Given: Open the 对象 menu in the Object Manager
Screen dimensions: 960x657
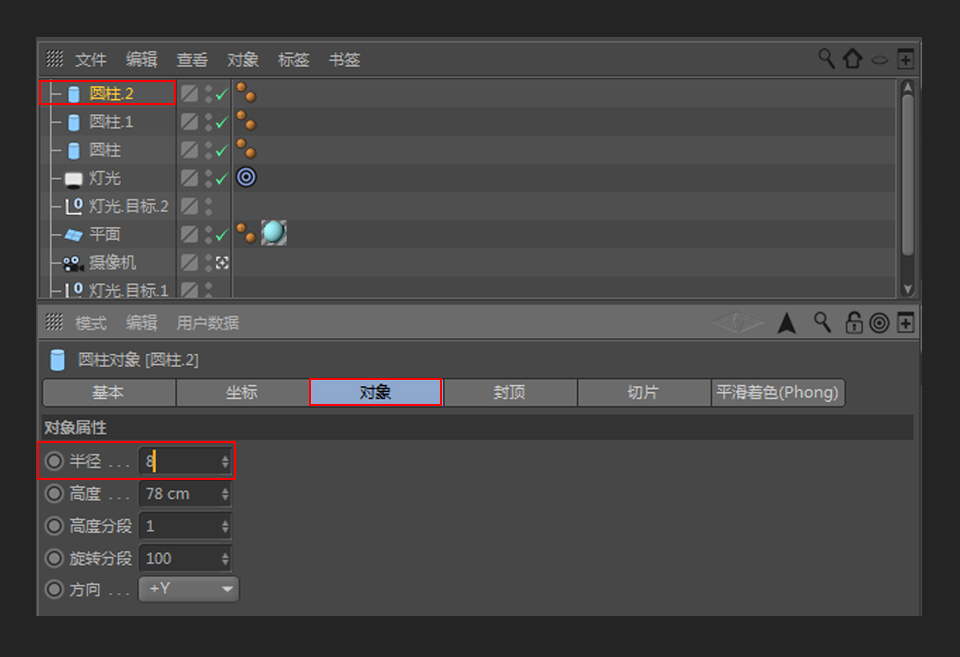Looking at the screenshot, I should tap(242, 58).
